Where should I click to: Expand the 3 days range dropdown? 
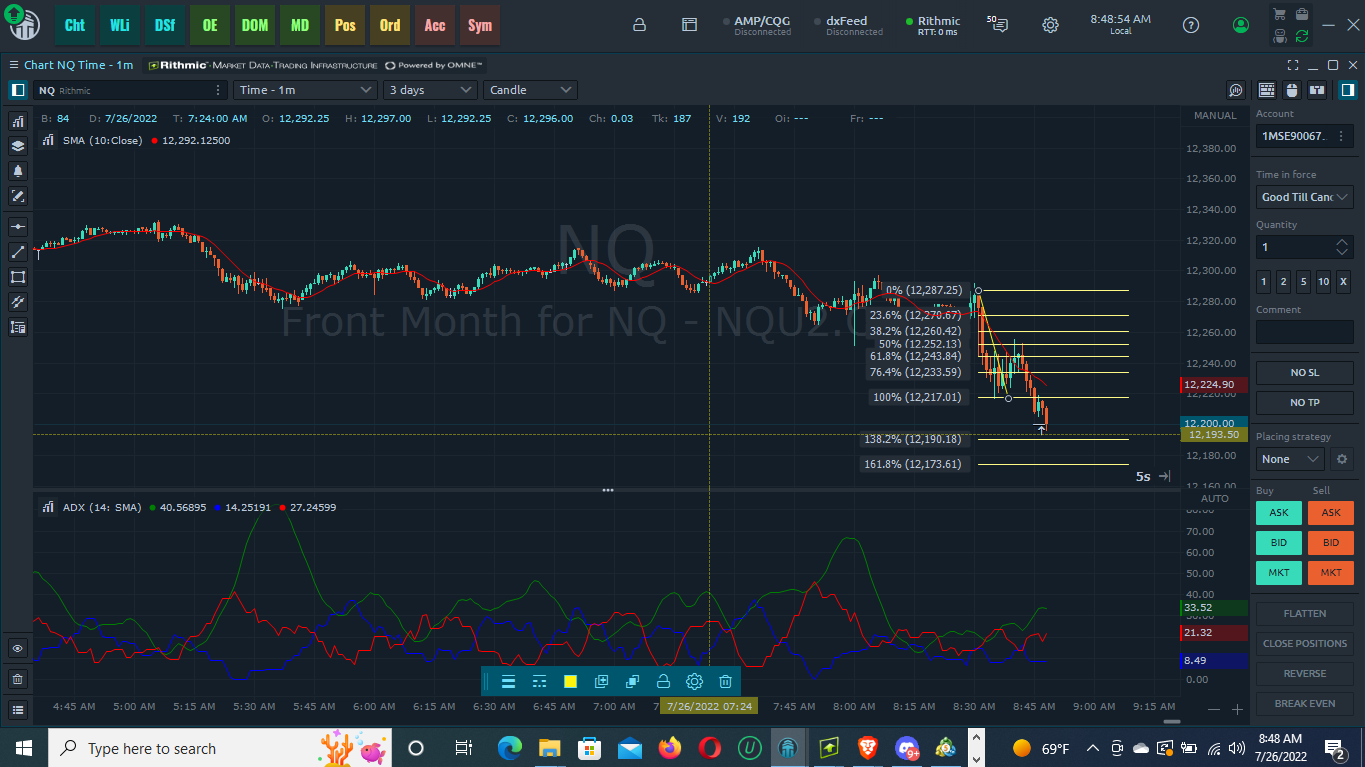click(430, 90)
